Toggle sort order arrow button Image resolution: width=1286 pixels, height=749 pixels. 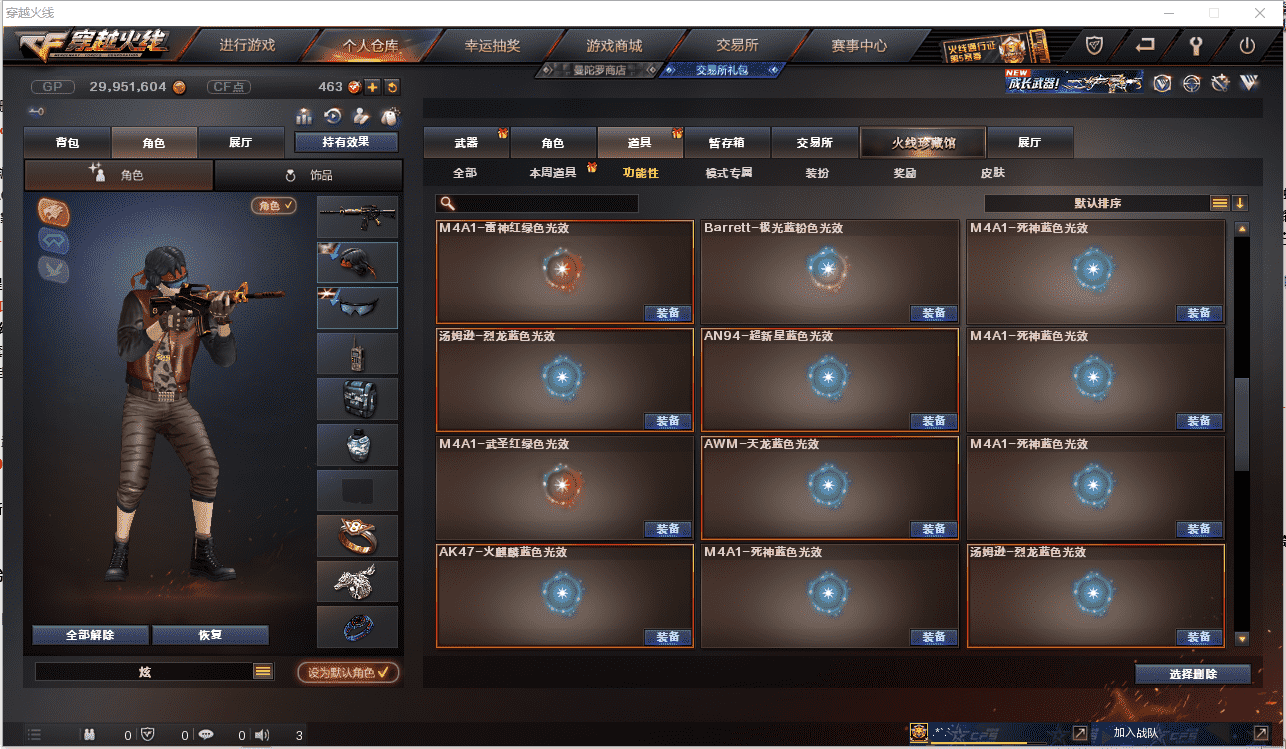point(1240,203)
